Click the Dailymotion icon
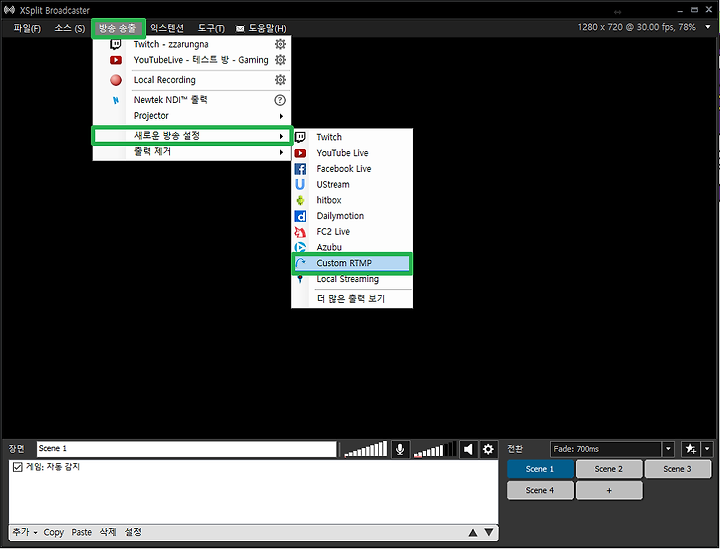This screenshot has height=549, width=720. 300,216
